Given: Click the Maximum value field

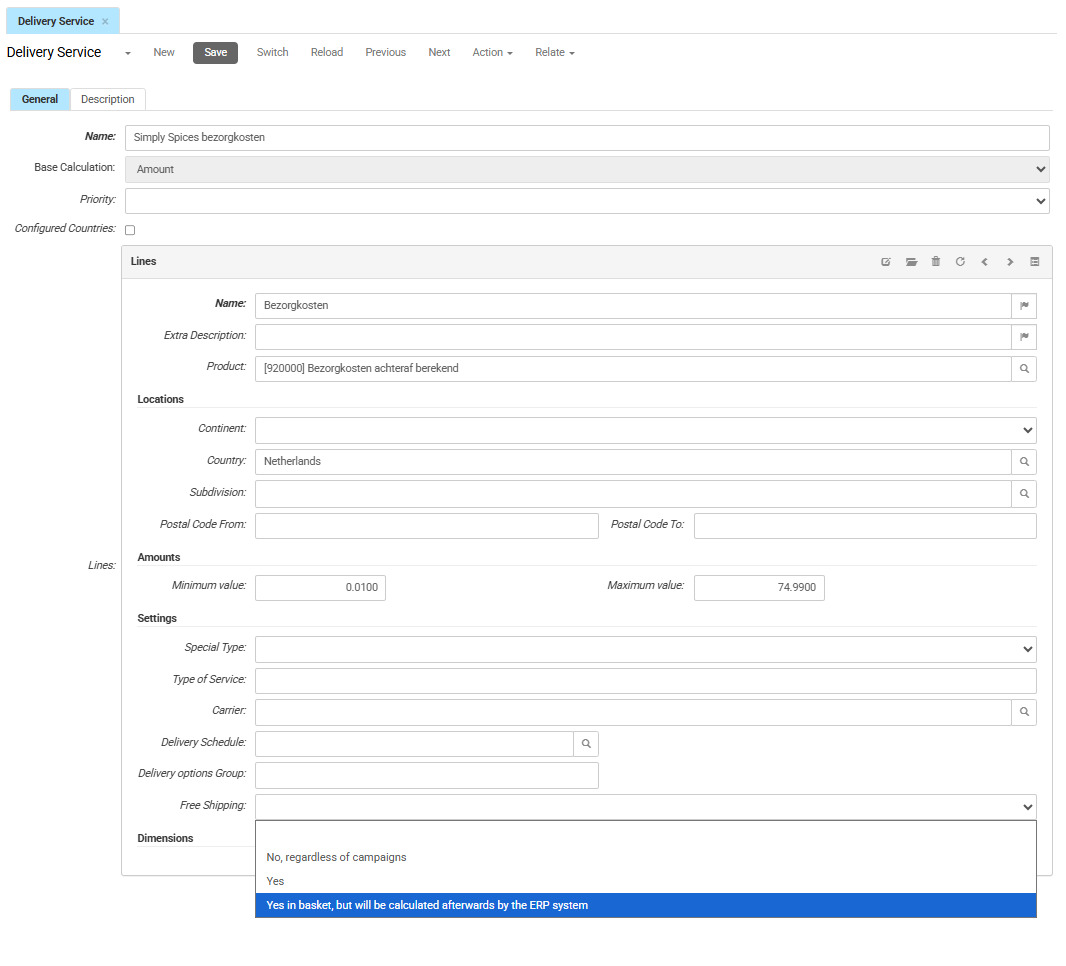Looking at the screenshot, I should [x=759, y=587].
